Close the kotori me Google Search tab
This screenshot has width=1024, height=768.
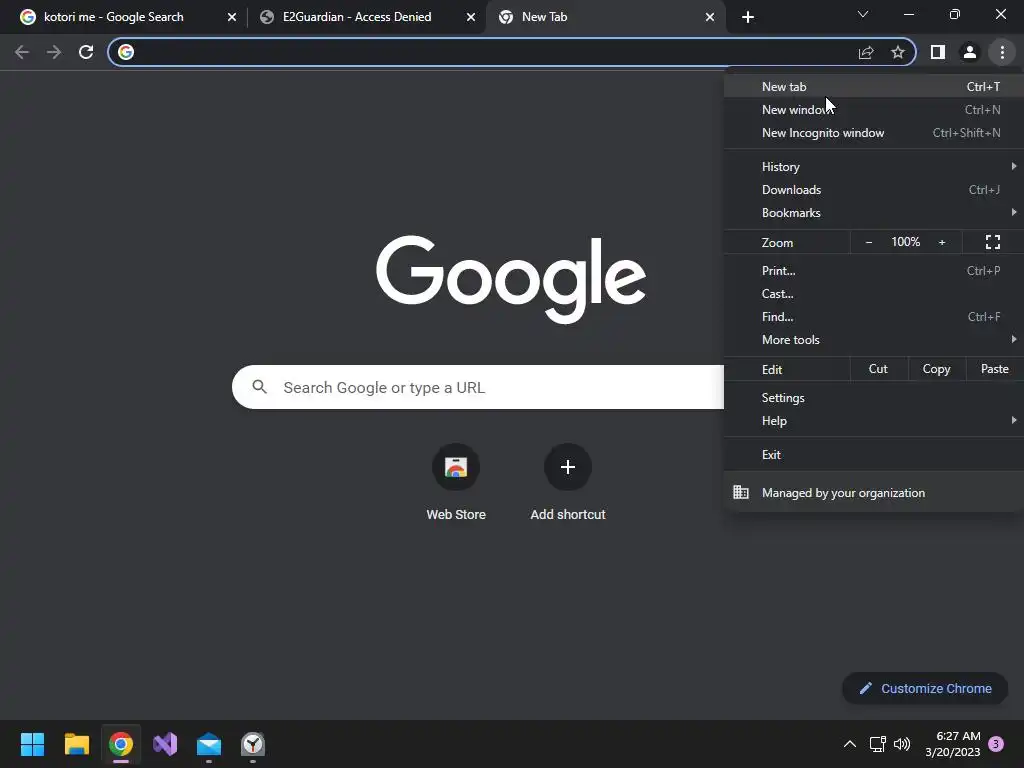point(232,17)
